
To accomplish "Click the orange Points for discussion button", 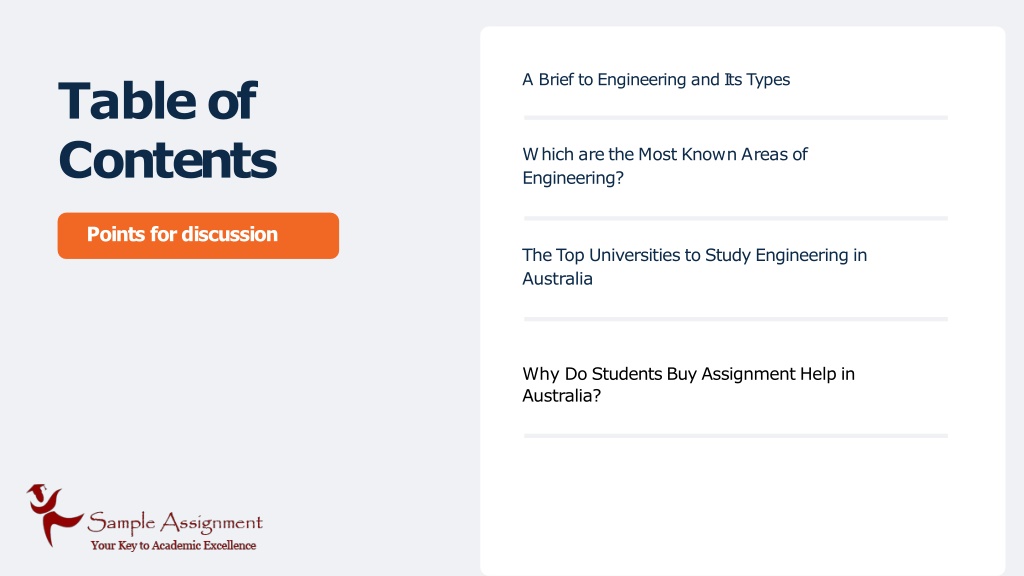I will tap(198, 235).
